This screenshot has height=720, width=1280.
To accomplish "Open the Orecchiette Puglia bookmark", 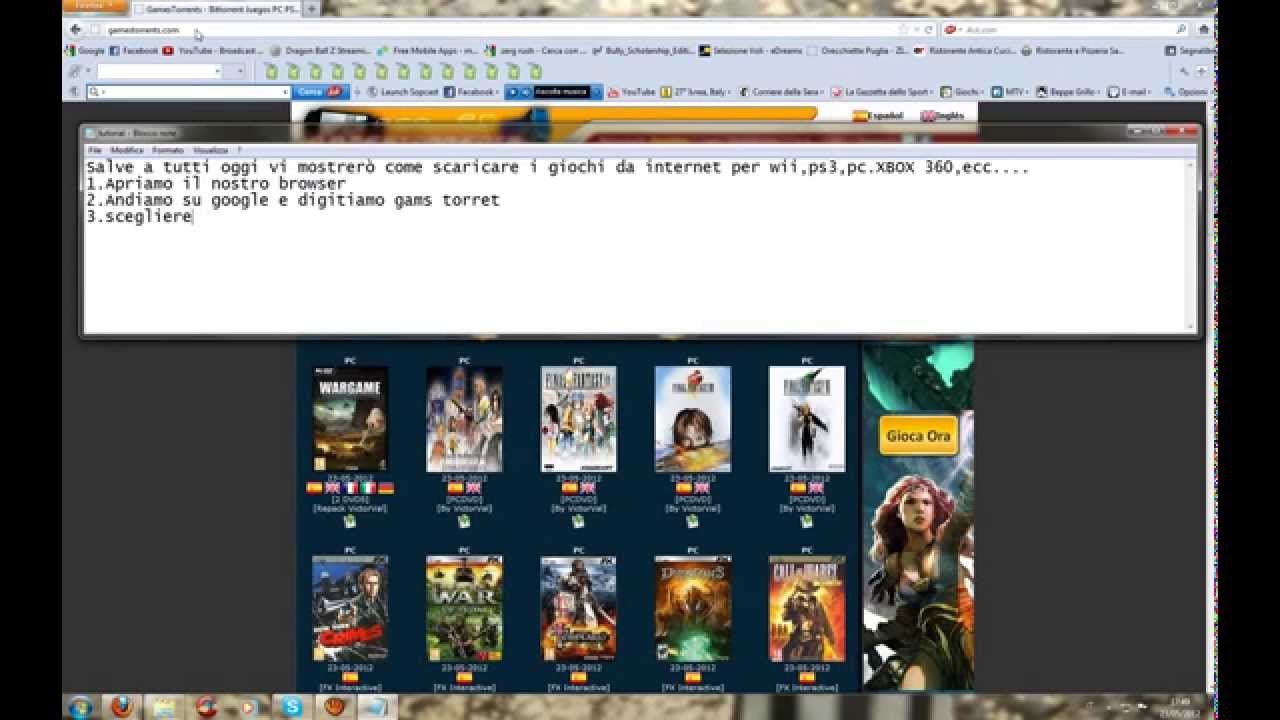I will [858, 50].
